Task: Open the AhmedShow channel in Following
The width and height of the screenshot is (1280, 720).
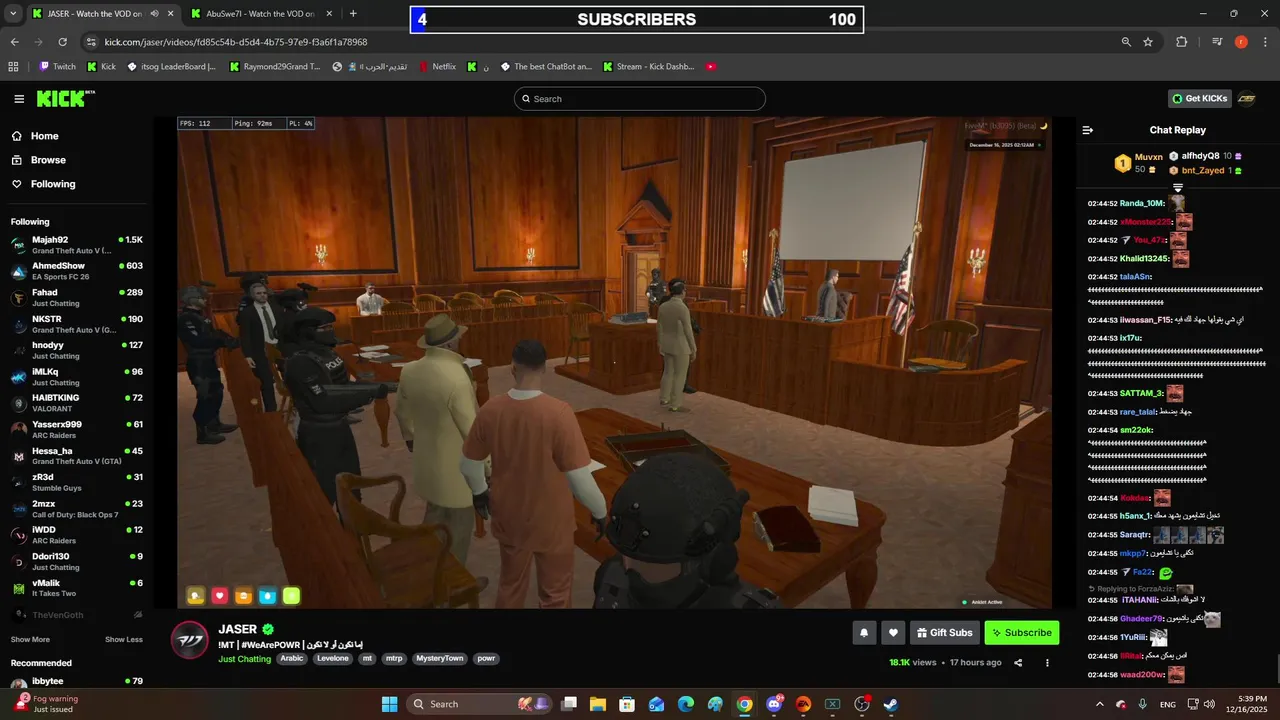Action: (x=78, y=271)
